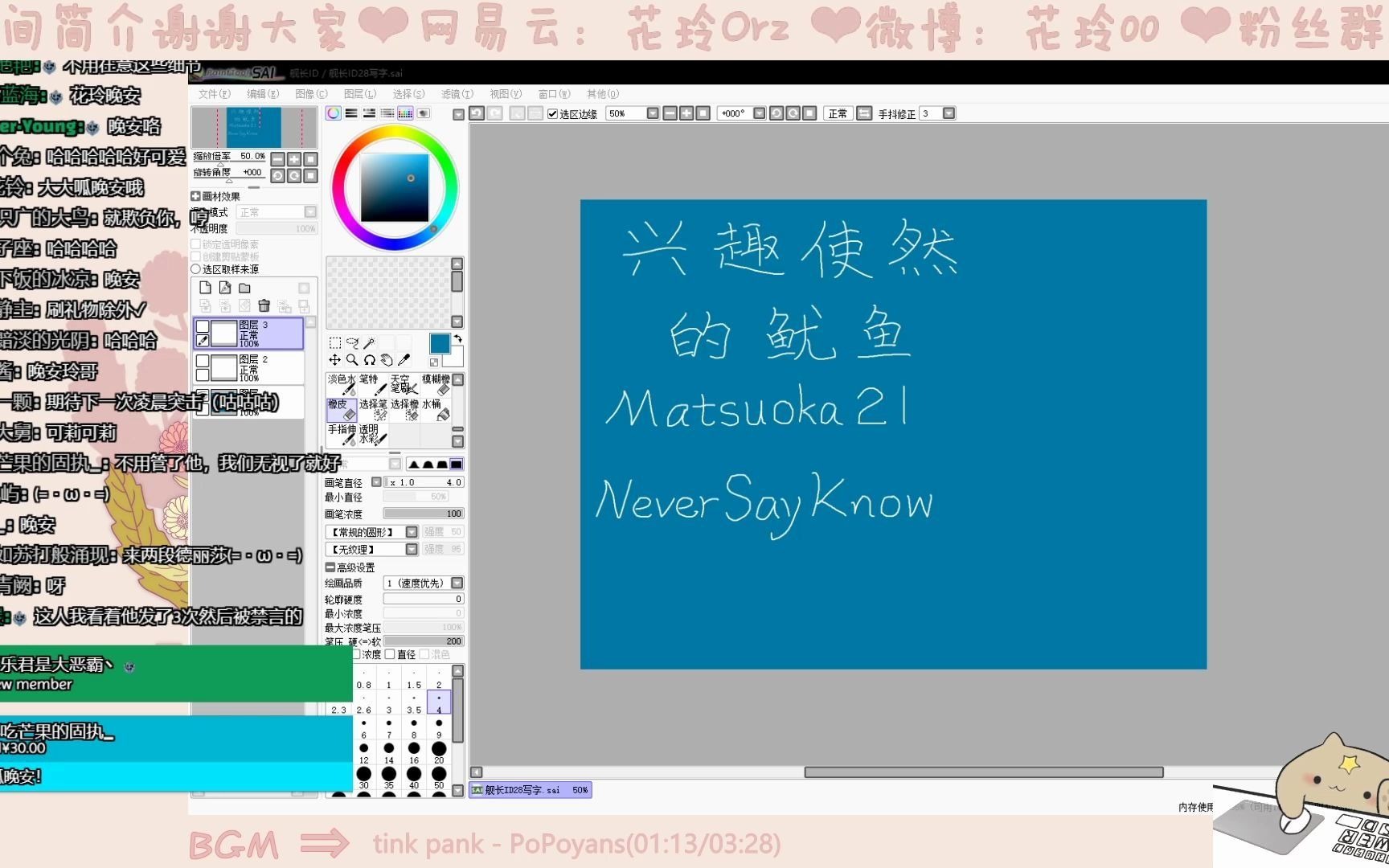This screenshot has height=868, width=1389.
Task: Delete layer with trash icon
Action: click(264, 305)
